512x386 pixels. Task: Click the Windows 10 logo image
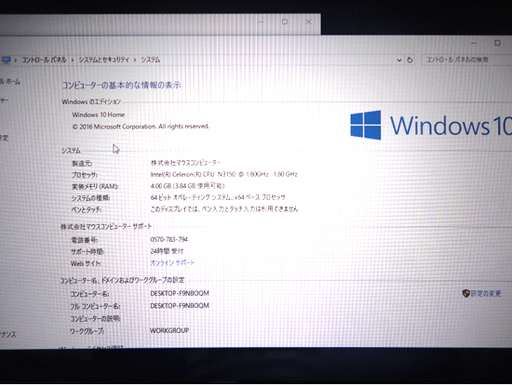pos(431,125)
